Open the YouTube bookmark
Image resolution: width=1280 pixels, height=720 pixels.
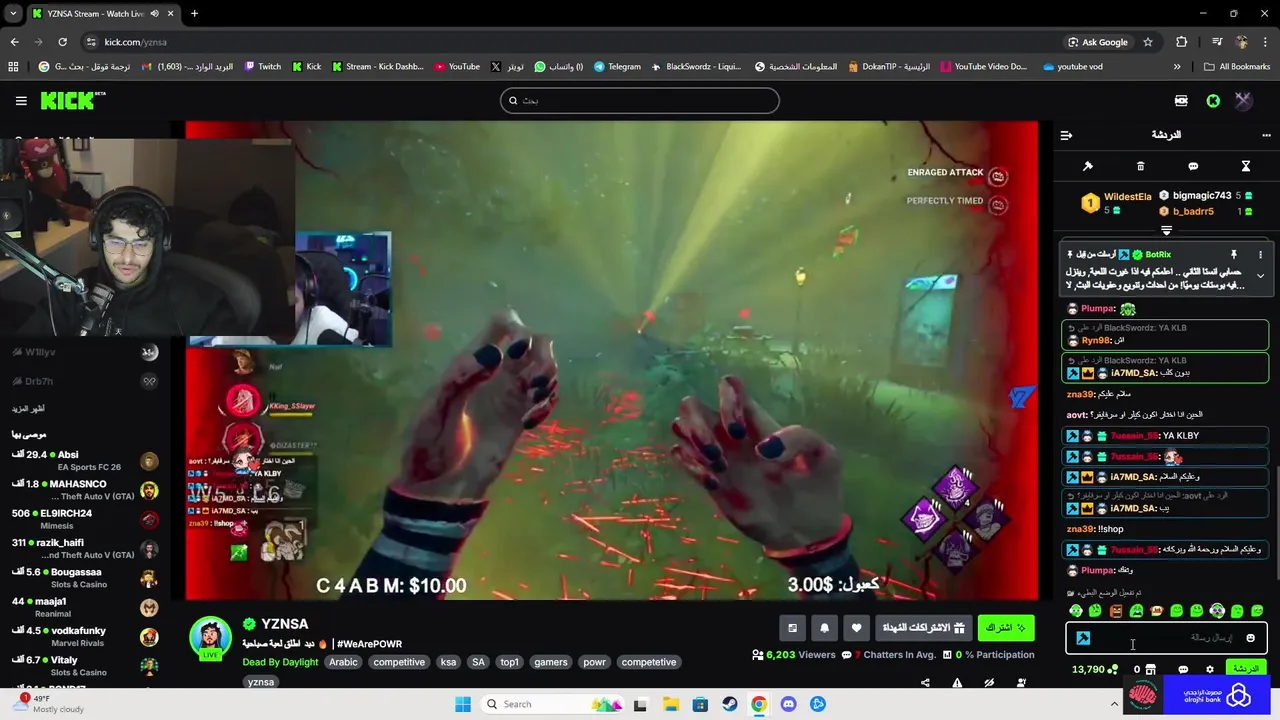click(456, 67)
